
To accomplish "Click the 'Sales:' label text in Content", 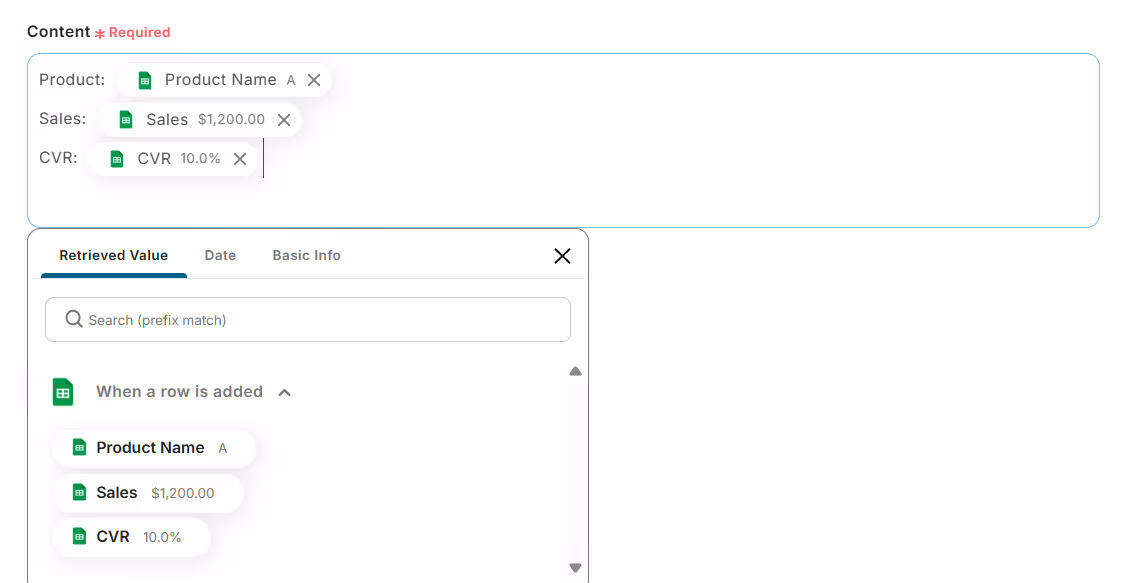I will 63,119.
